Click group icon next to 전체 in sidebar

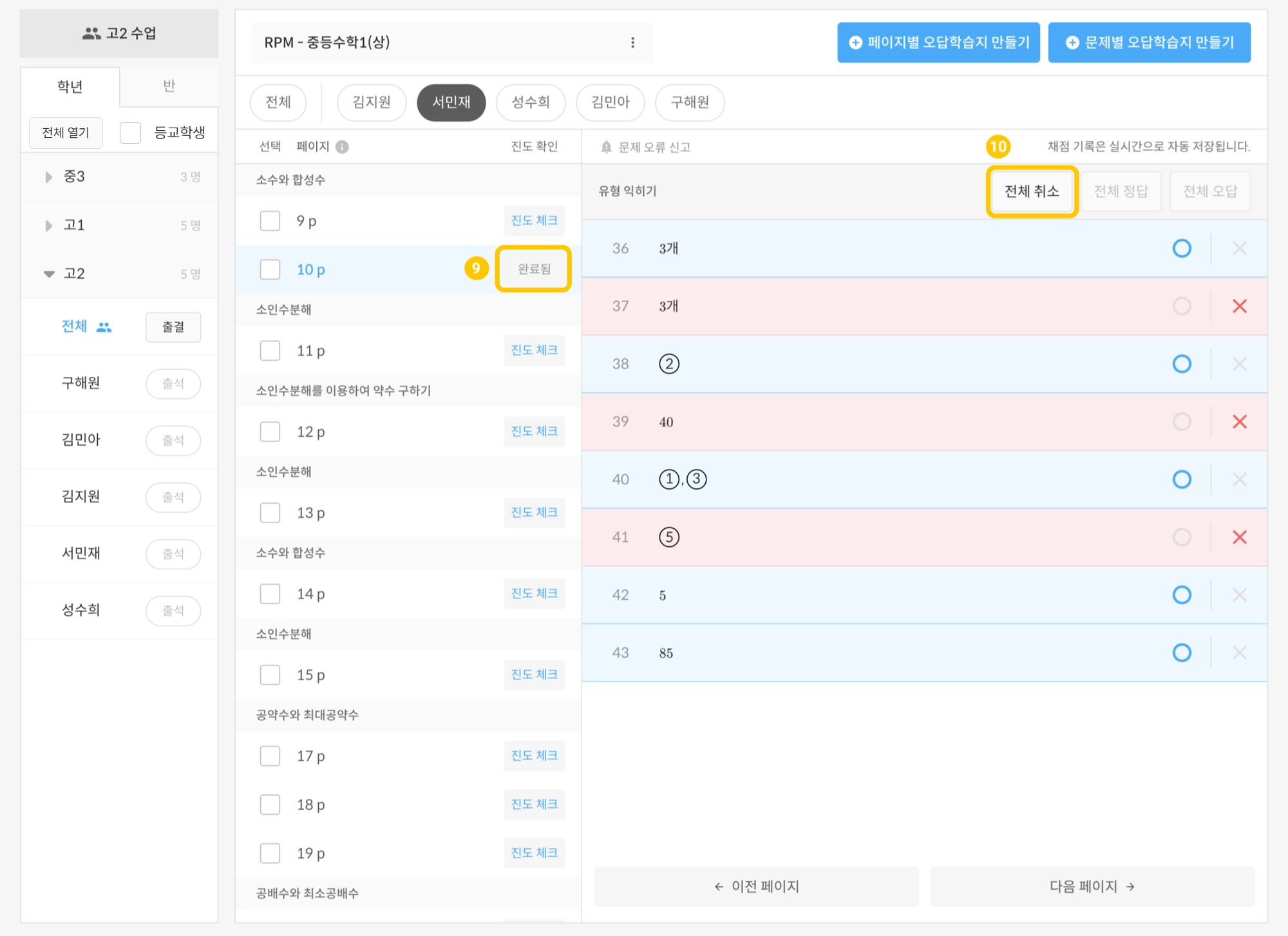click(x=104, y=327)
